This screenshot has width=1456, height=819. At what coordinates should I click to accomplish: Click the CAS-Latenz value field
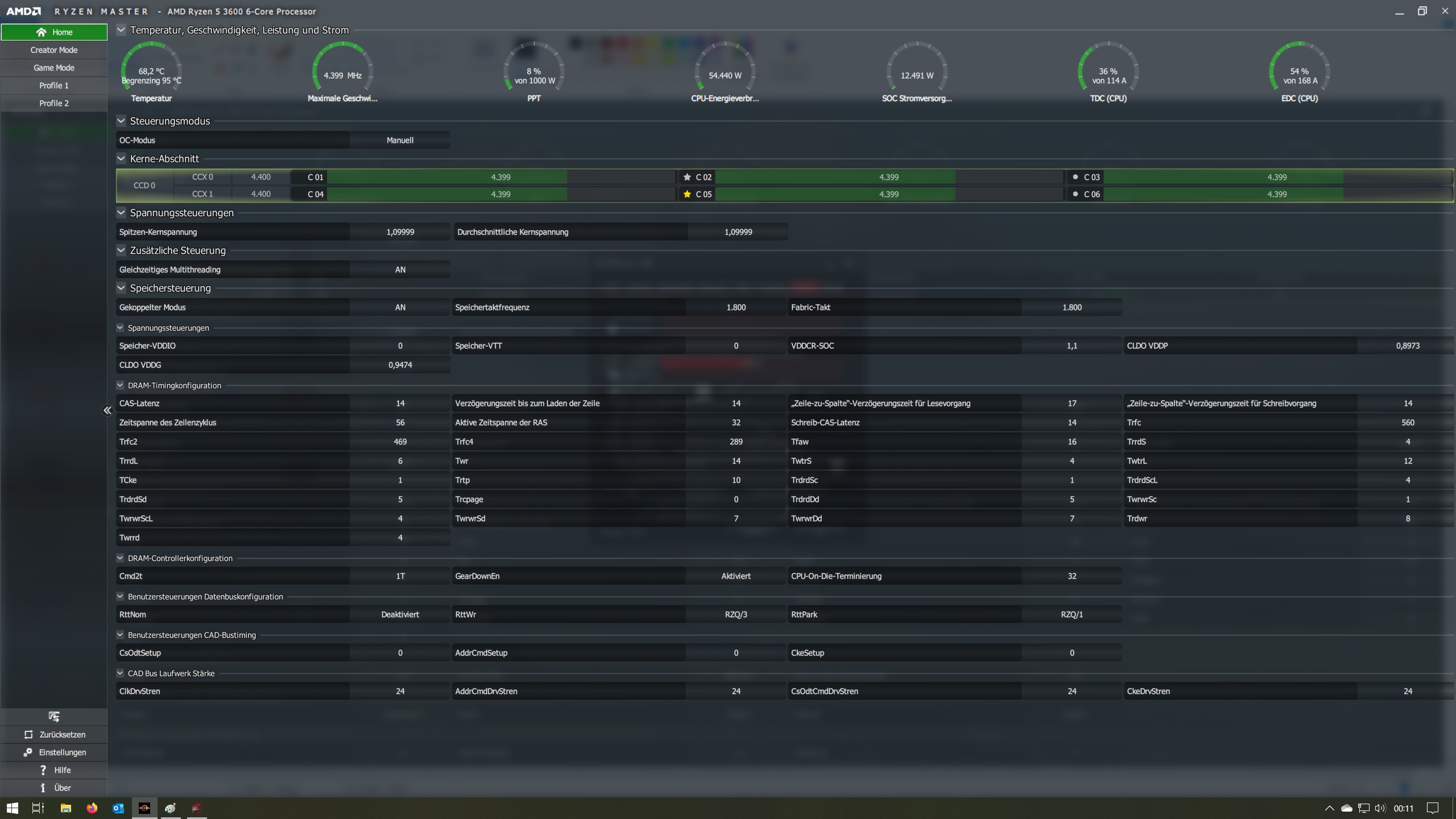(400, 403)
